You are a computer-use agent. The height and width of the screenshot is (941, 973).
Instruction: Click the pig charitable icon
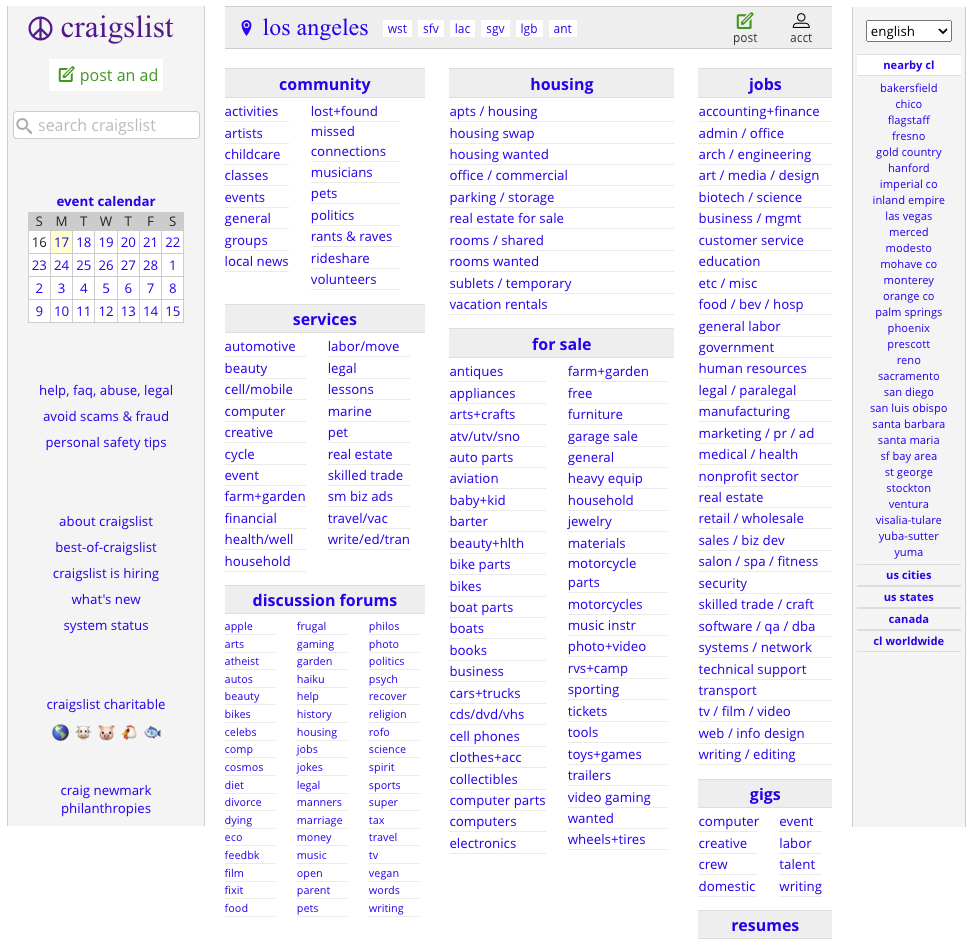click(x=106, y=732)
